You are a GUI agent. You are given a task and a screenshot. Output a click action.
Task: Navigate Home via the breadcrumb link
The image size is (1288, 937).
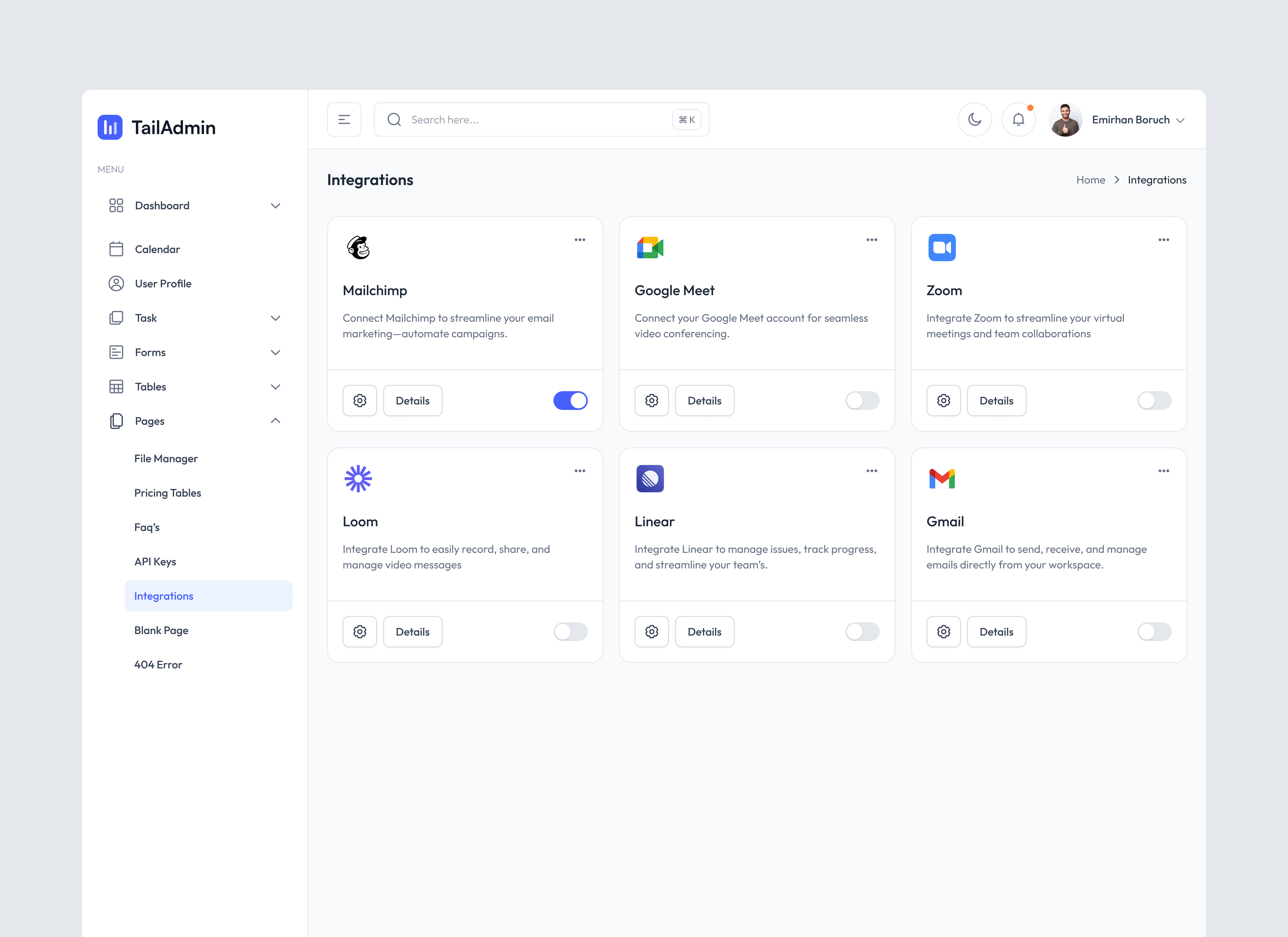1090,180
